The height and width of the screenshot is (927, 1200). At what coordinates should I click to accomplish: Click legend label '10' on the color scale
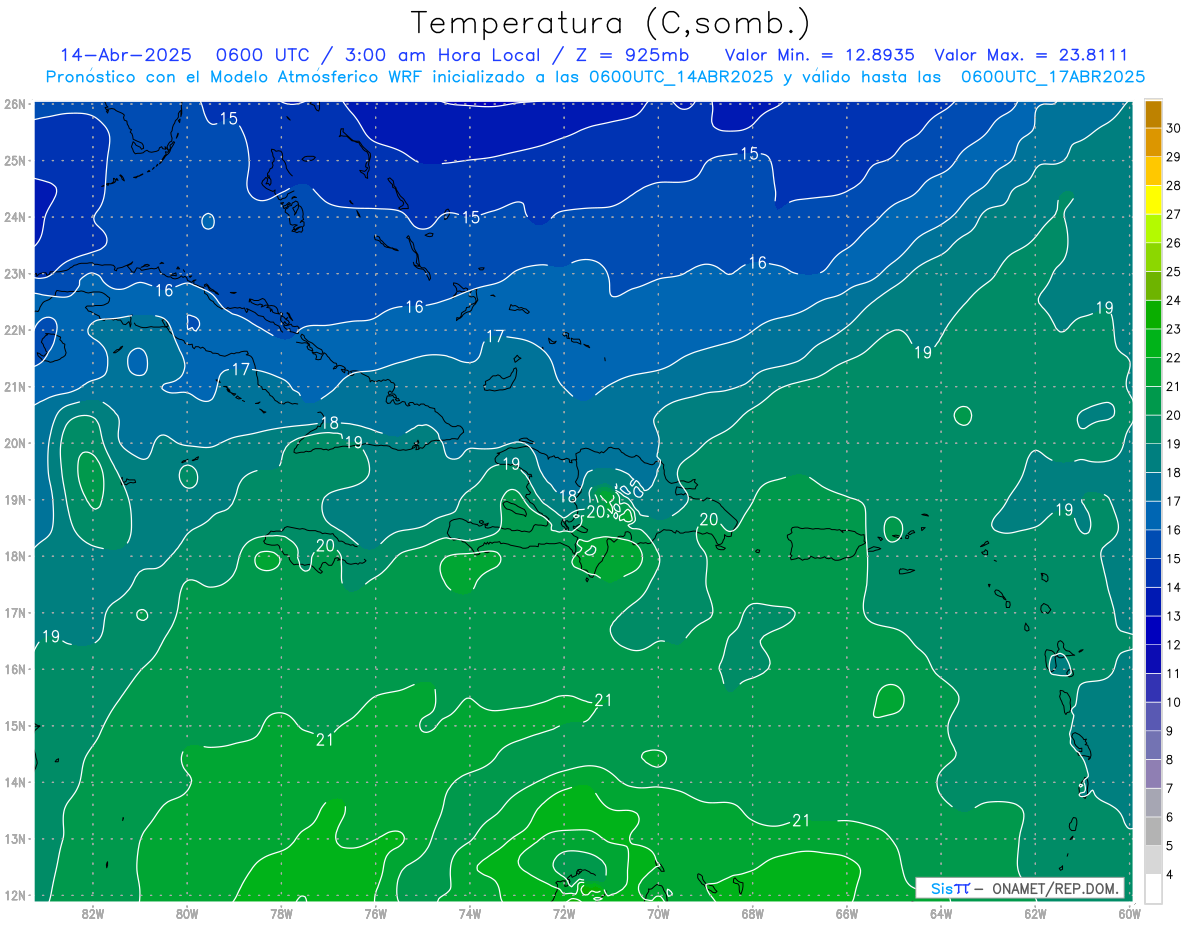(1174, 702)
